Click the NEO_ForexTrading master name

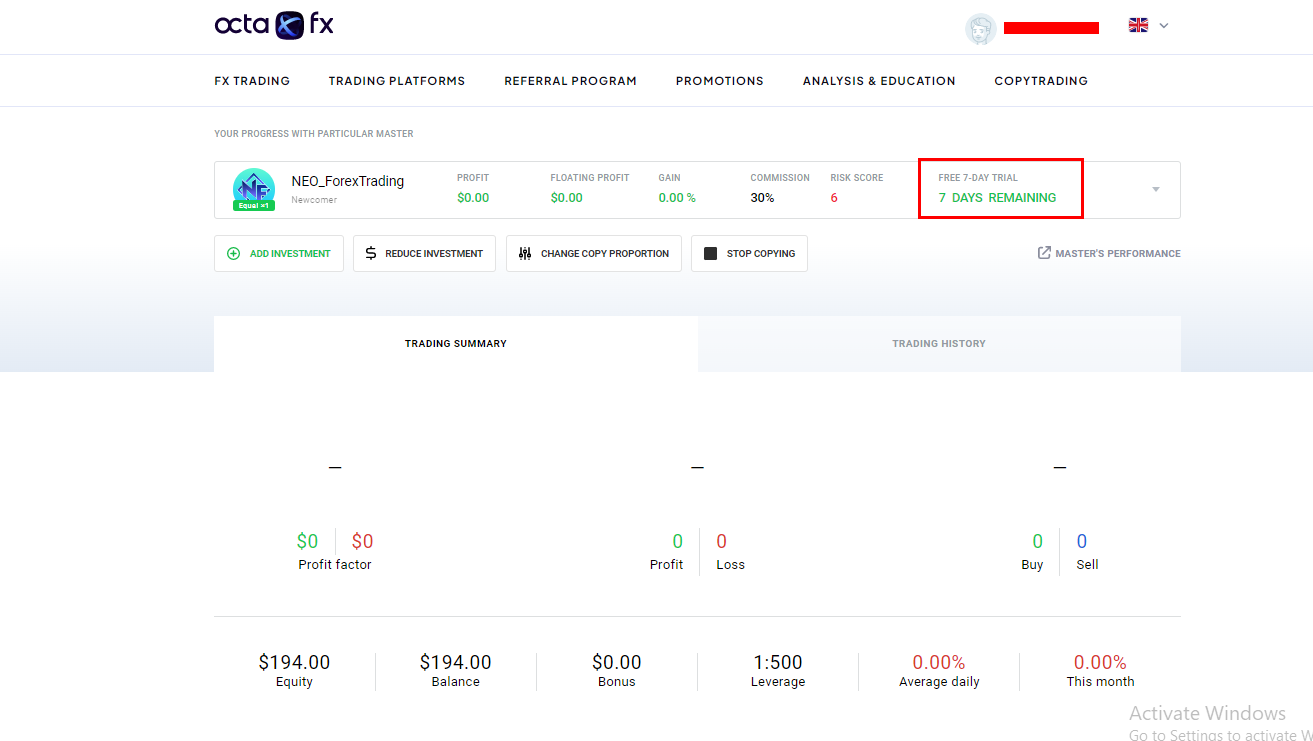[x=347, y=181]
